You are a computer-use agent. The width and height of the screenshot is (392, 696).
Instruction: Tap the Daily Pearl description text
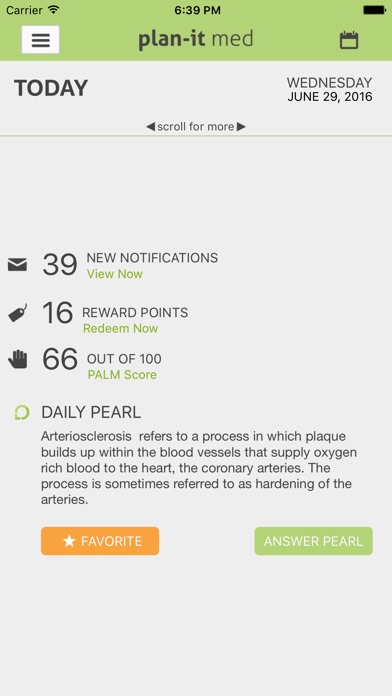coord(199,468)
